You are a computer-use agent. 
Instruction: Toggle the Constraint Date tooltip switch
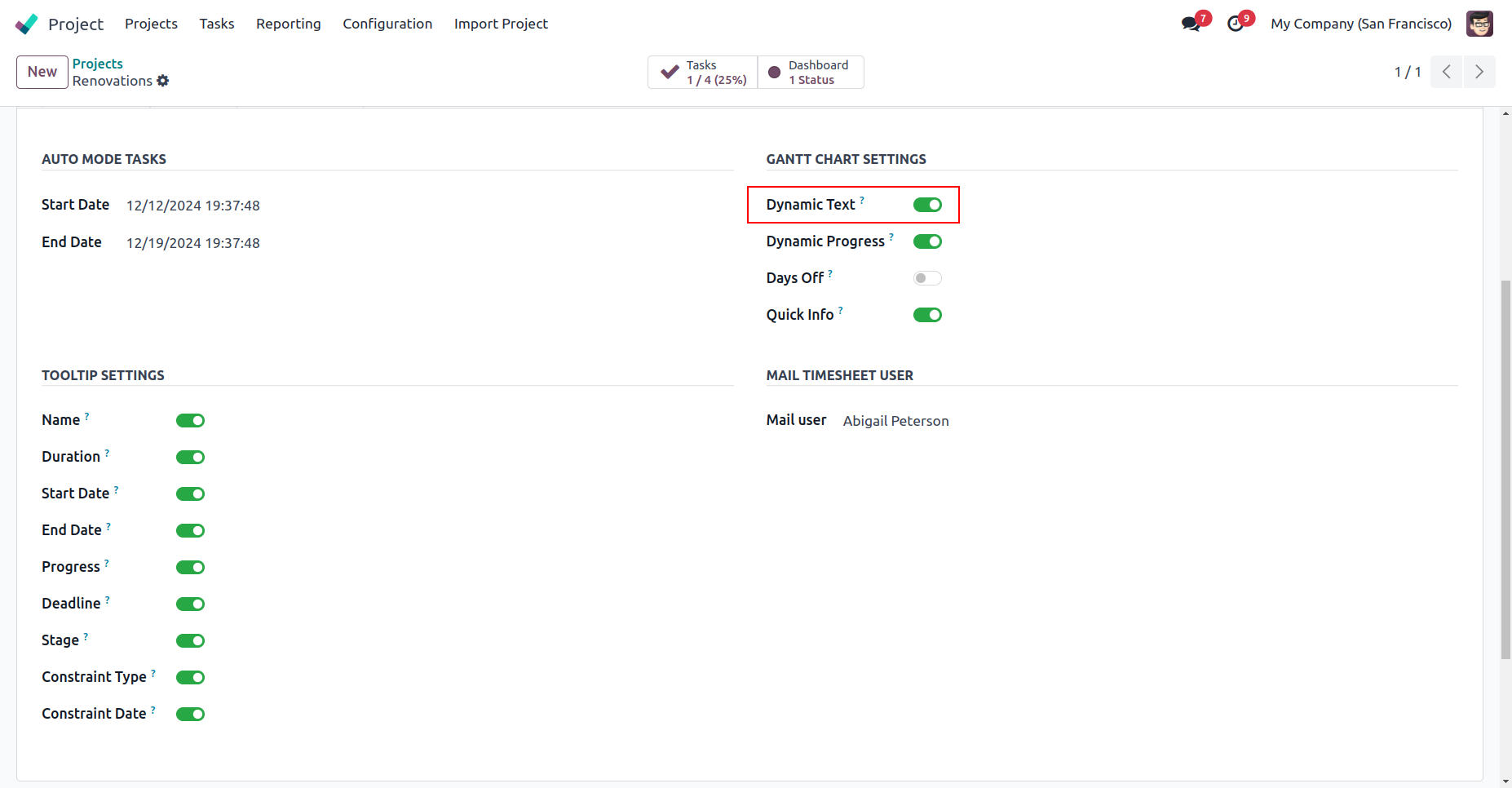click(190, 714)
